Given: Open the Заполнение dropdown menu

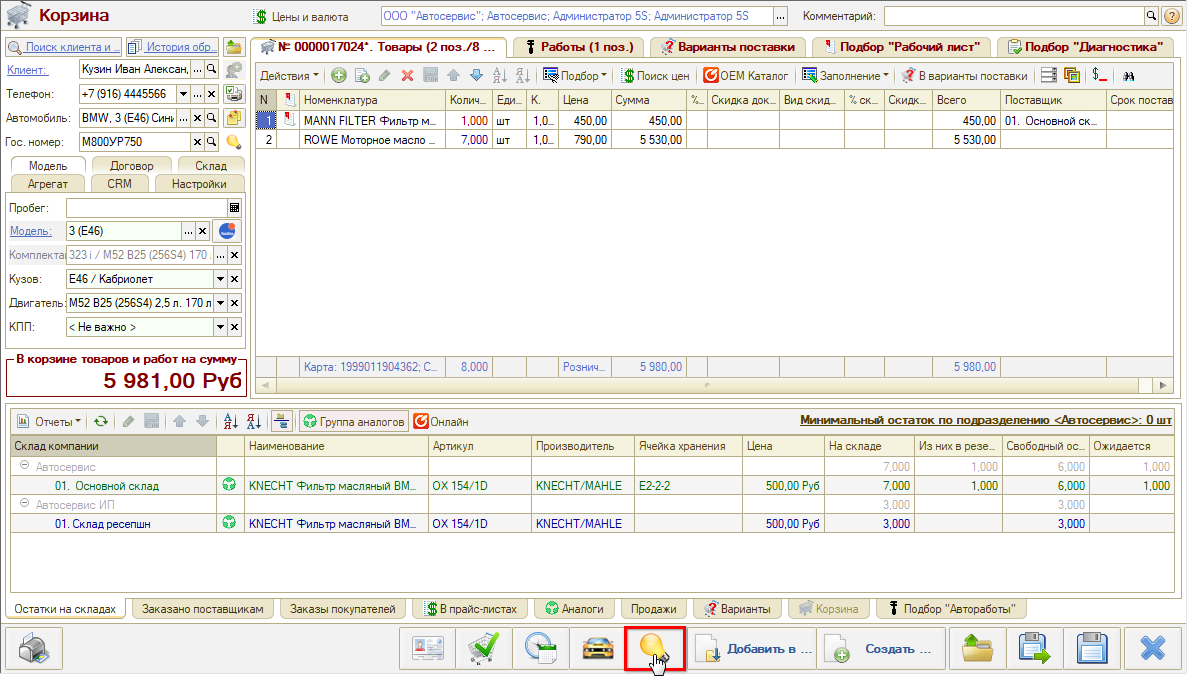Looking at the screenshot, I should click(846, 76).
